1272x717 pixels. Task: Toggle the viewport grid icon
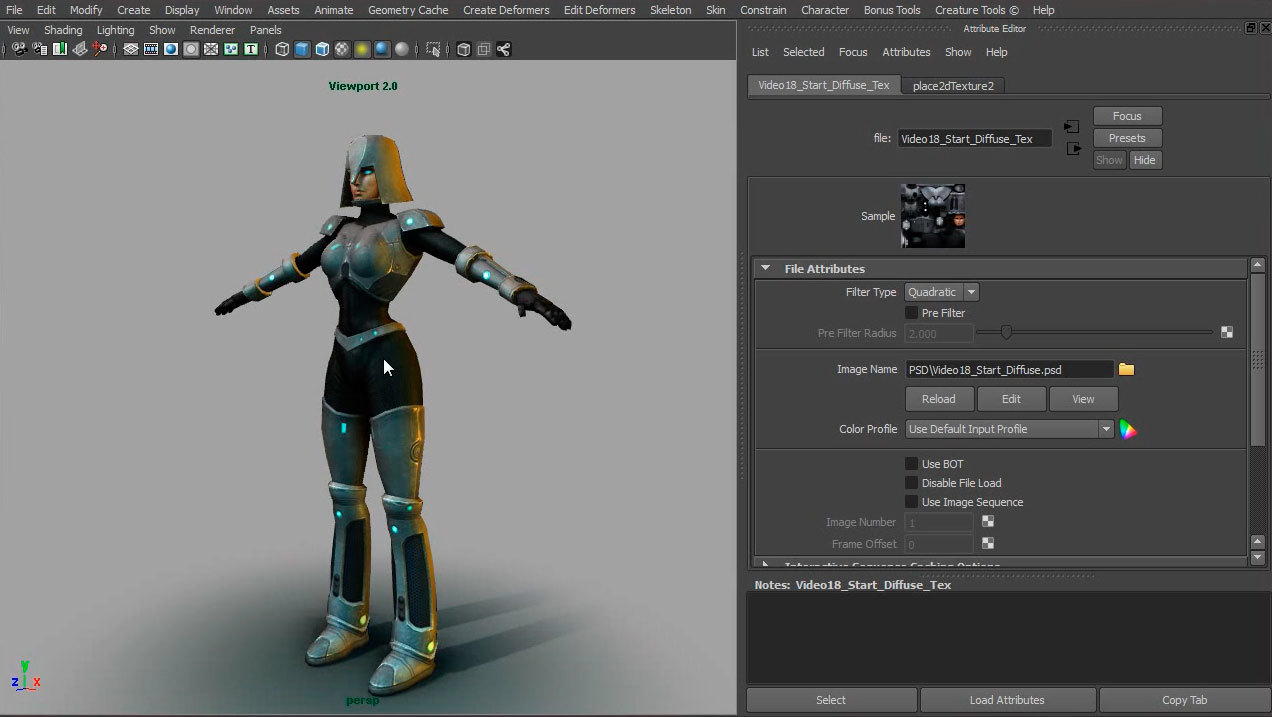pos(131,49)
